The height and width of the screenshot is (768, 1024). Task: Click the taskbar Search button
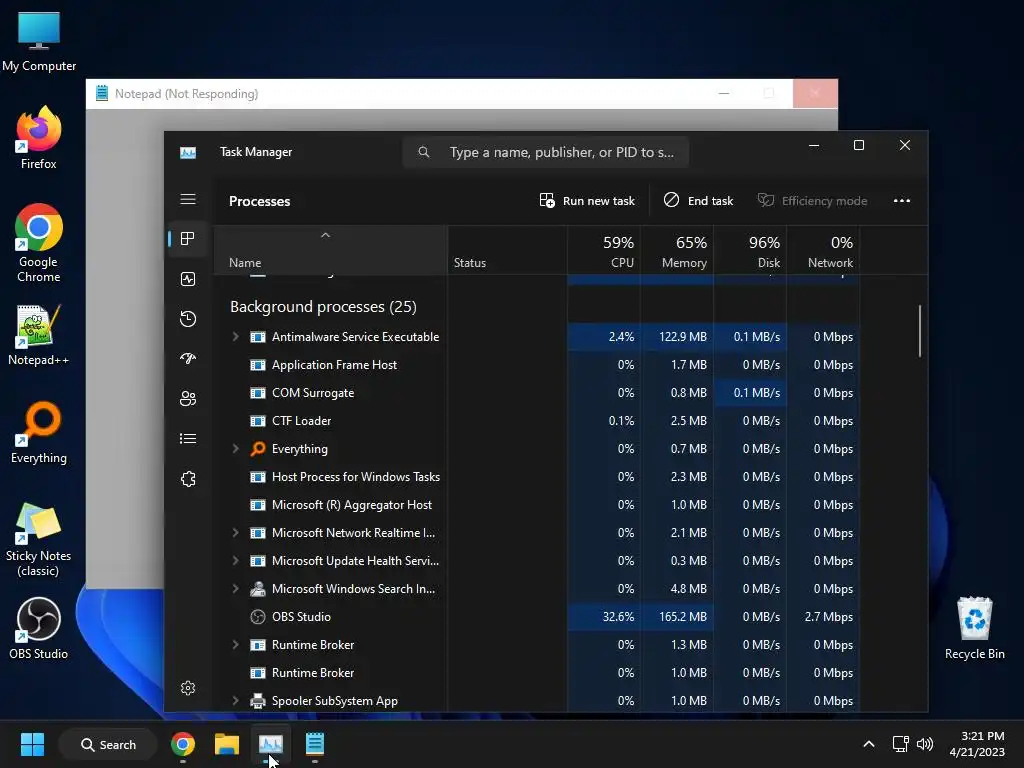(108, 744)
